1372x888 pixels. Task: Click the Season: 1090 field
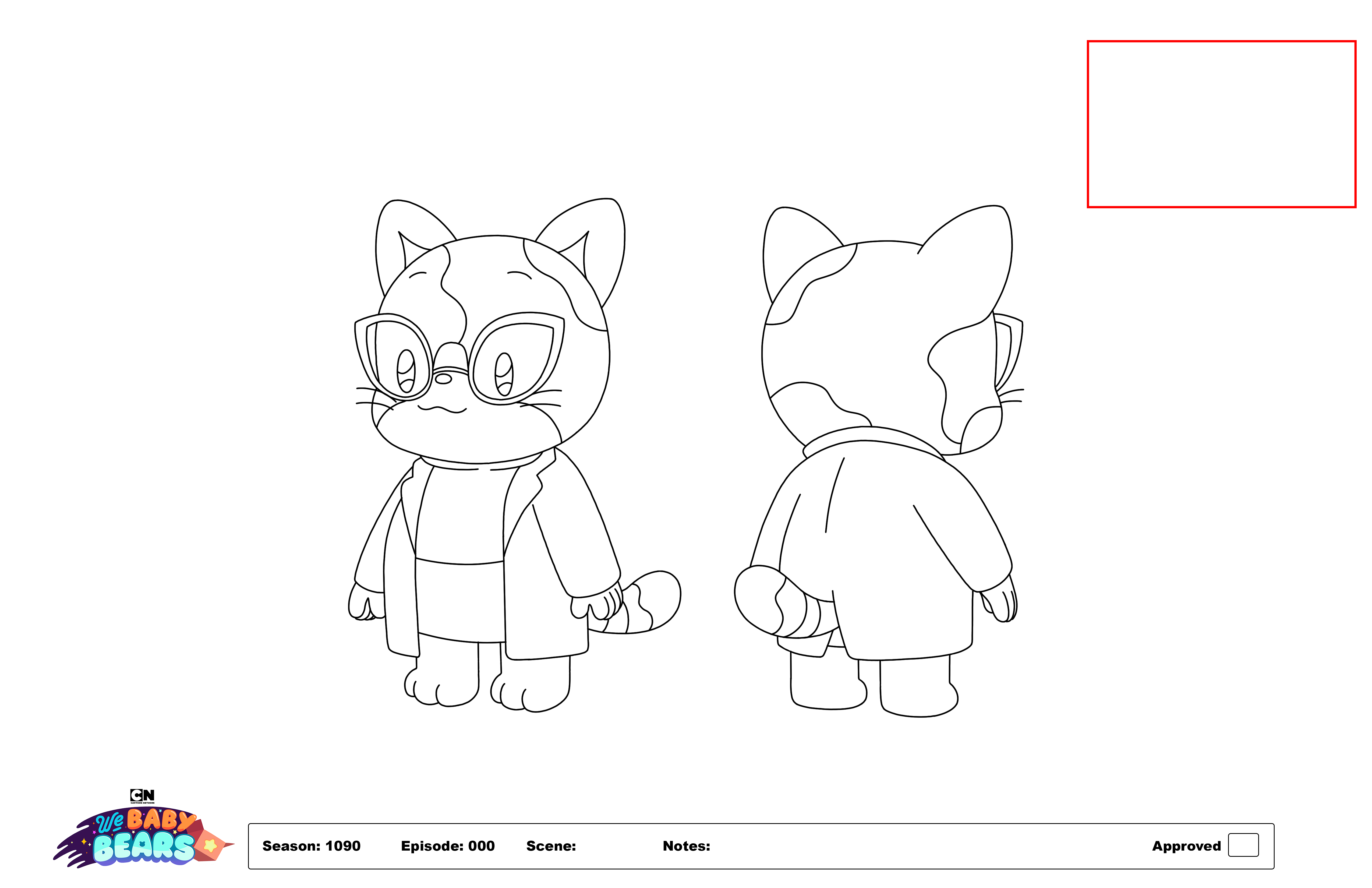(x=311, y=846)
